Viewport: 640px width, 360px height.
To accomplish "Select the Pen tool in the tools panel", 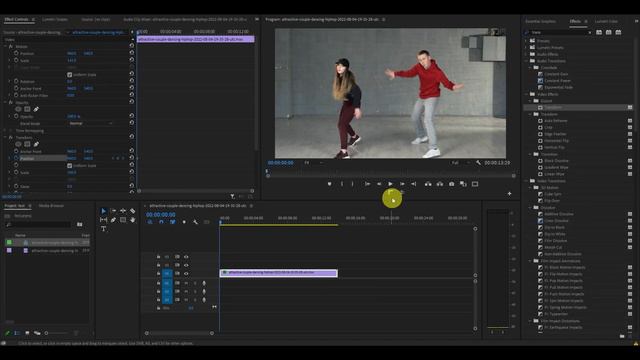I will [113, 220].
